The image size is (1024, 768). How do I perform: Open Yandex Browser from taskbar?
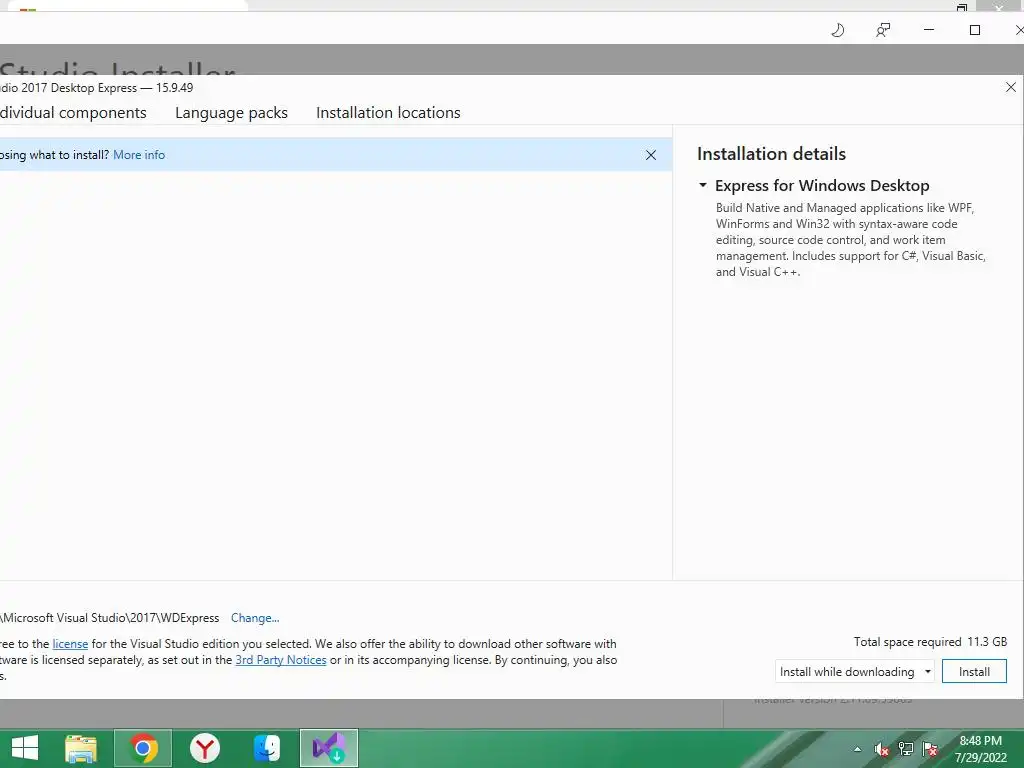click(x=205, y=748)
